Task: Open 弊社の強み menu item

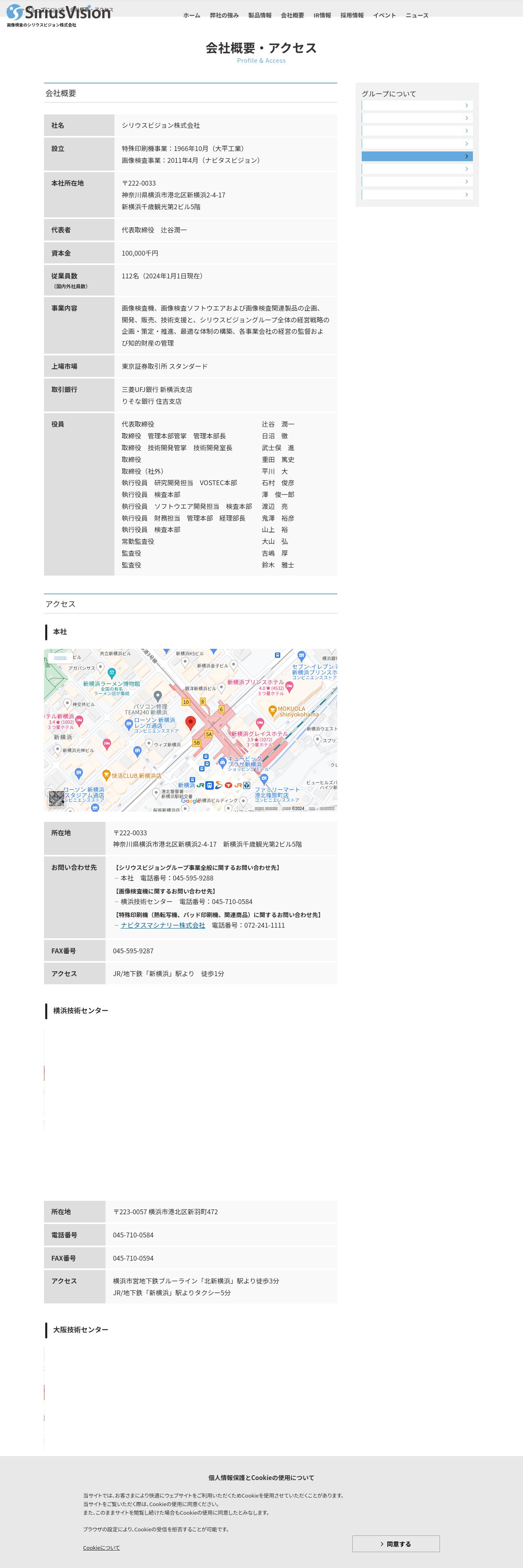Action: click(224, 15)
